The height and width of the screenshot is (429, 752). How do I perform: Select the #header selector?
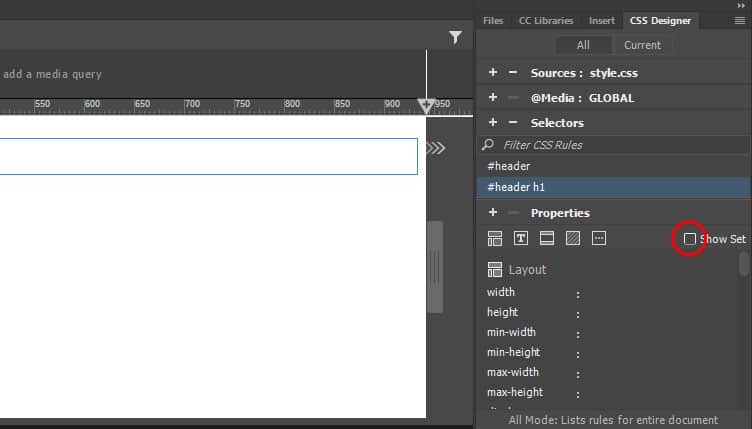click(613, 166)
